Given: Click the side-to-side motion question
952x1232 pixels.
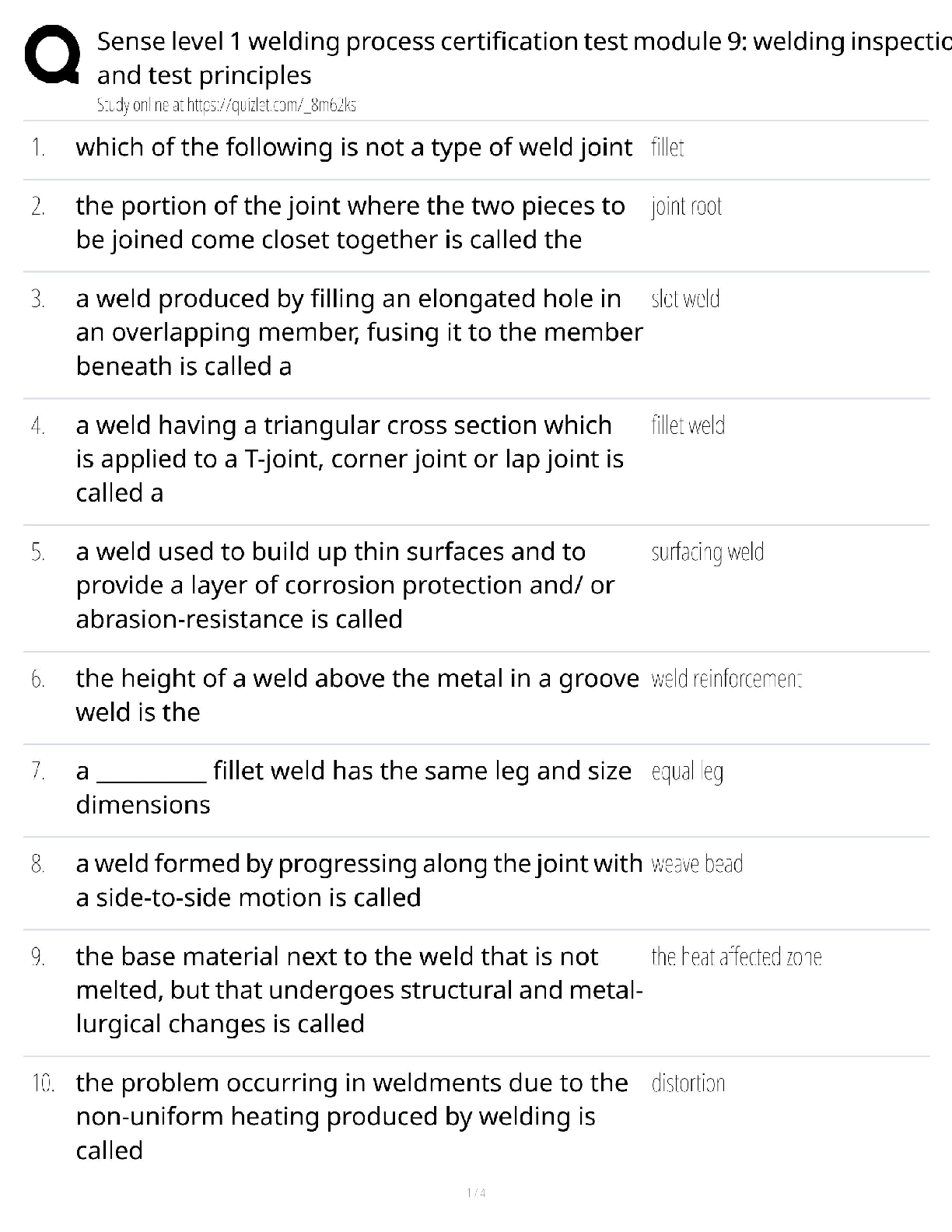Looking at the screenshot, I should 359,880.
